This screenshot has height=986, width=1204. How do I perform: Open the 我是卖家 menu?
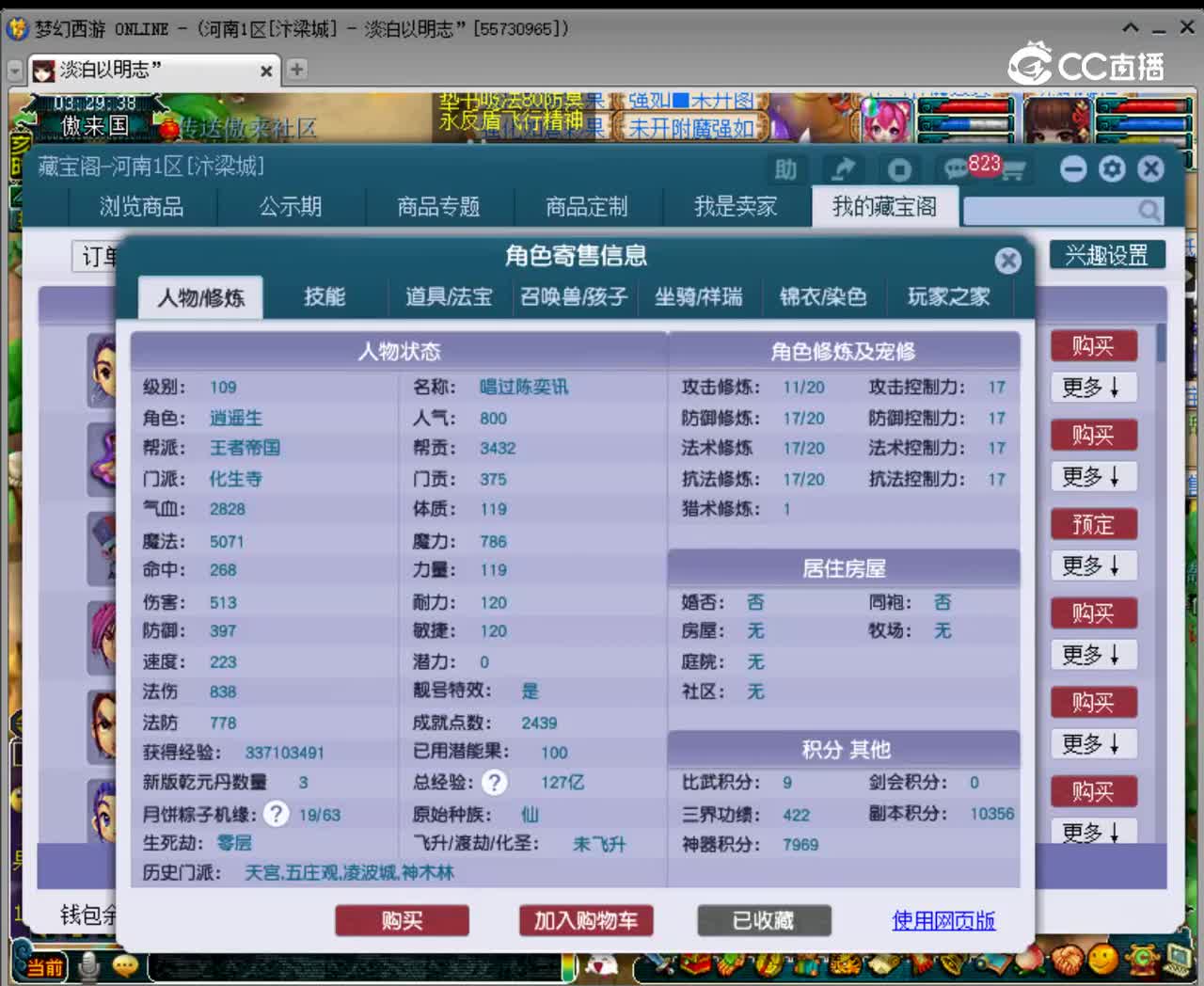736,206
